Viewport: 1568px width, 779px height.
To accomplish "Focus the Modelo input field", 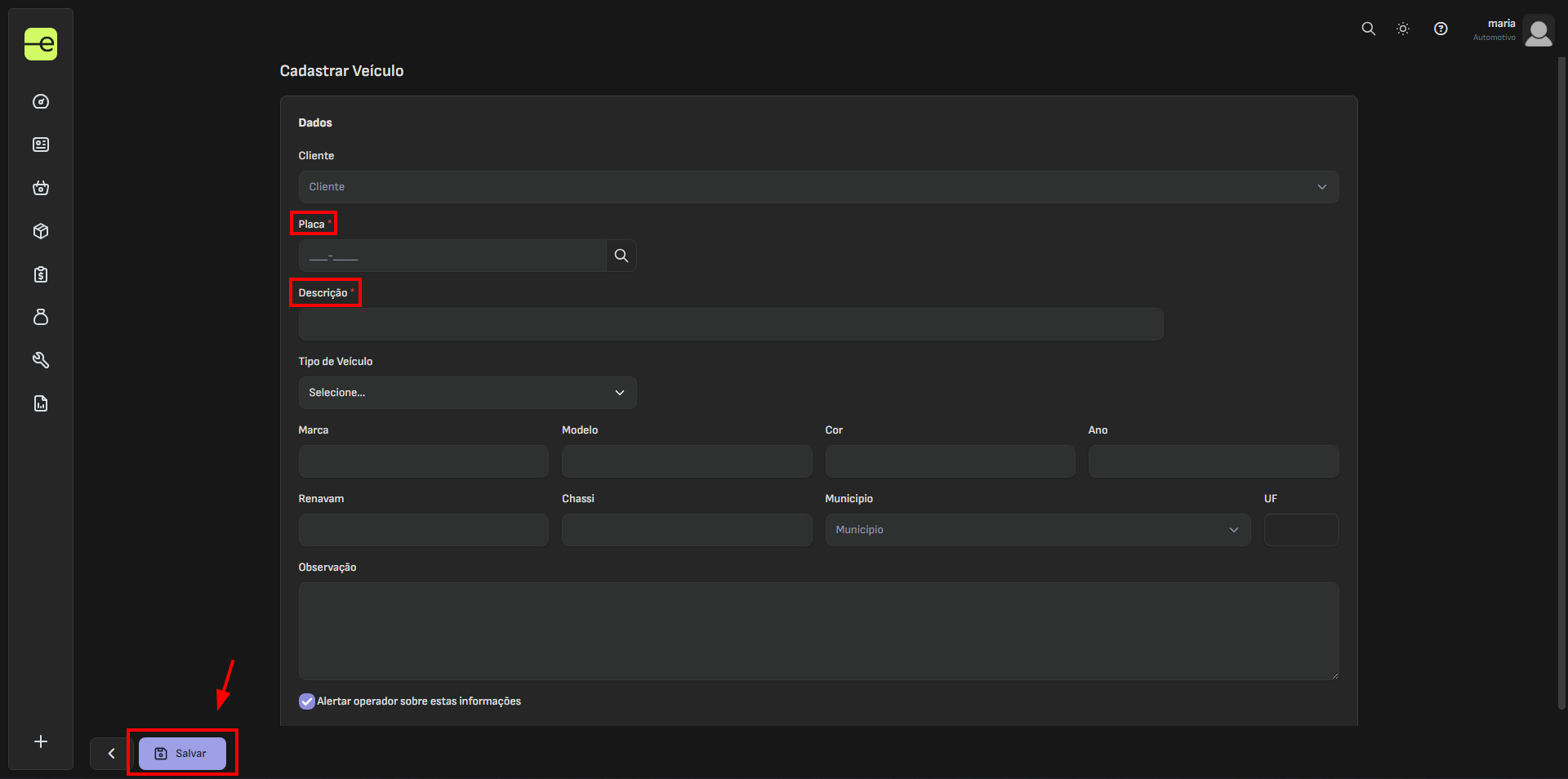I will click(687, 461).
